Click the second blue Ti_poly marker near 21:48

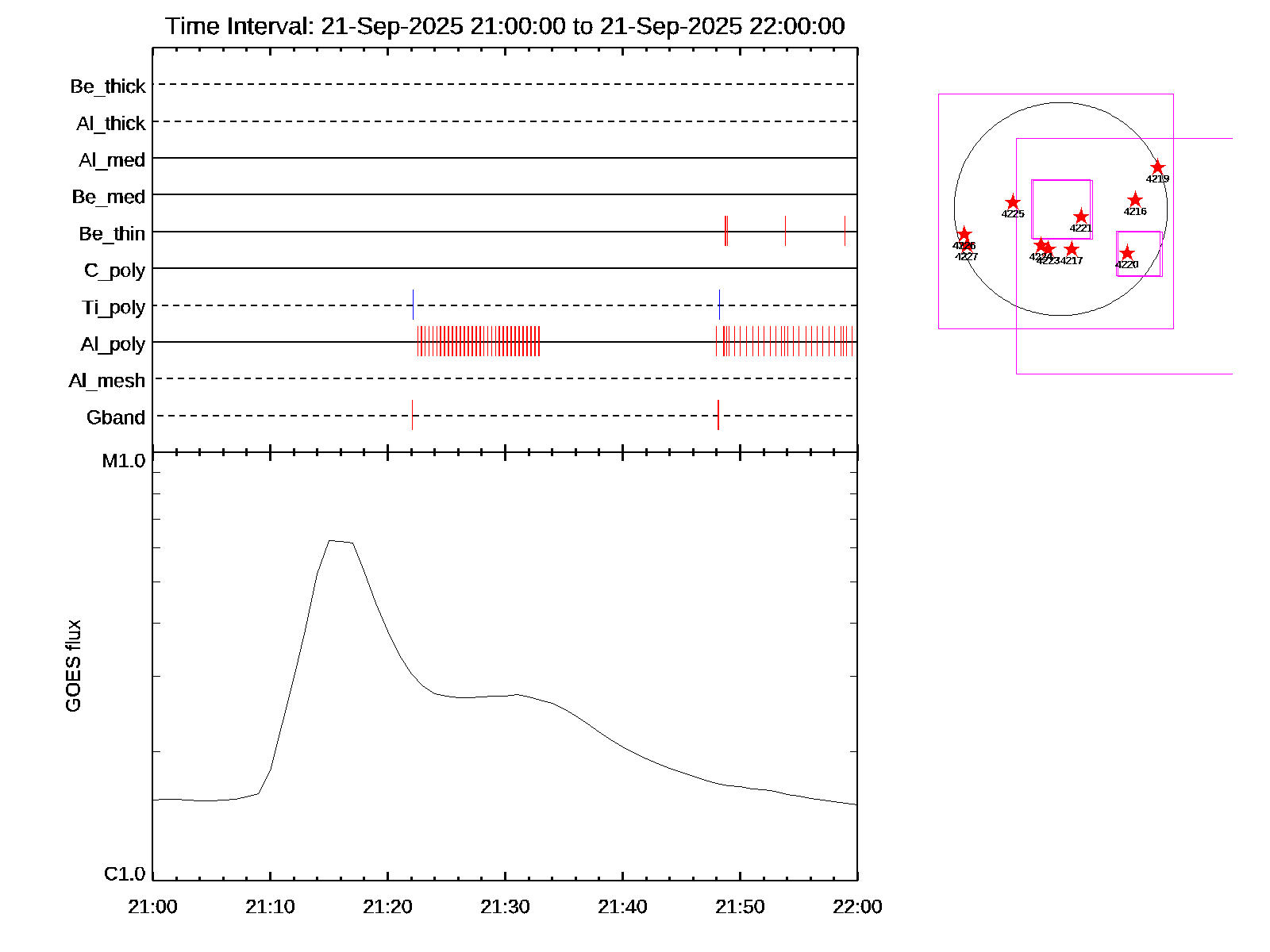coord(719,305)
